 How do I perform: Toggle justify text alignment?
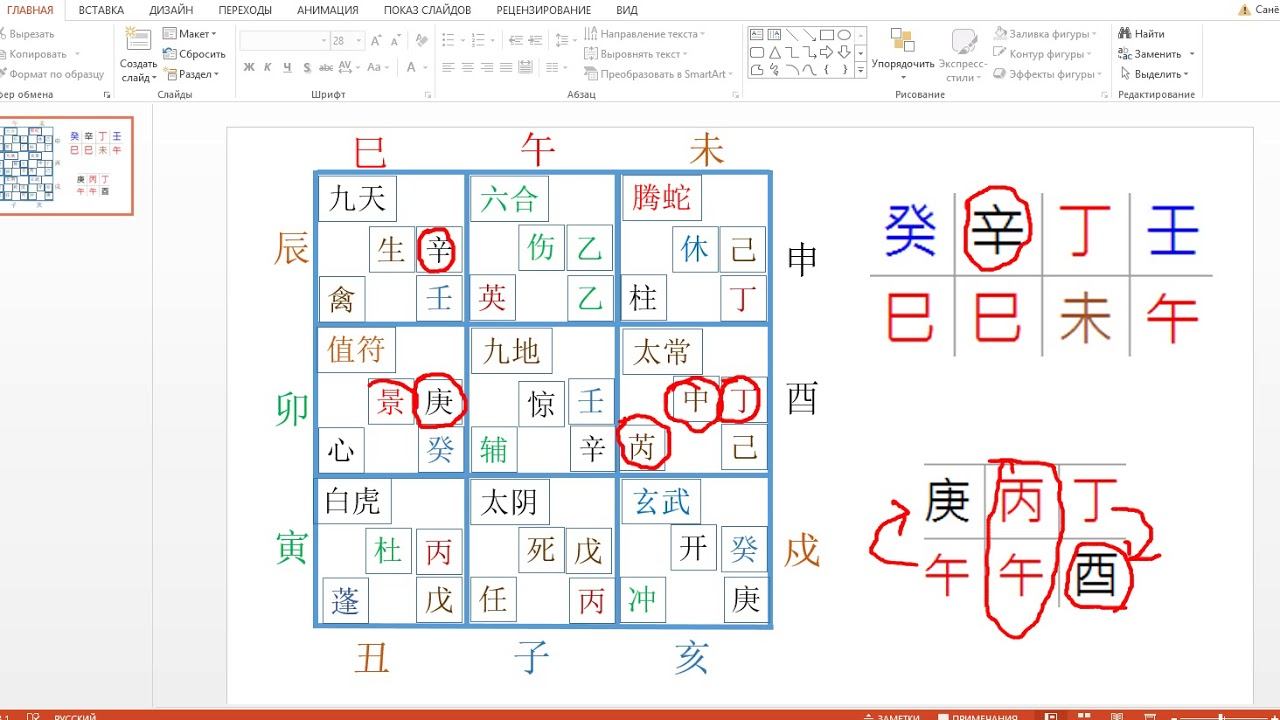[506, 67]
